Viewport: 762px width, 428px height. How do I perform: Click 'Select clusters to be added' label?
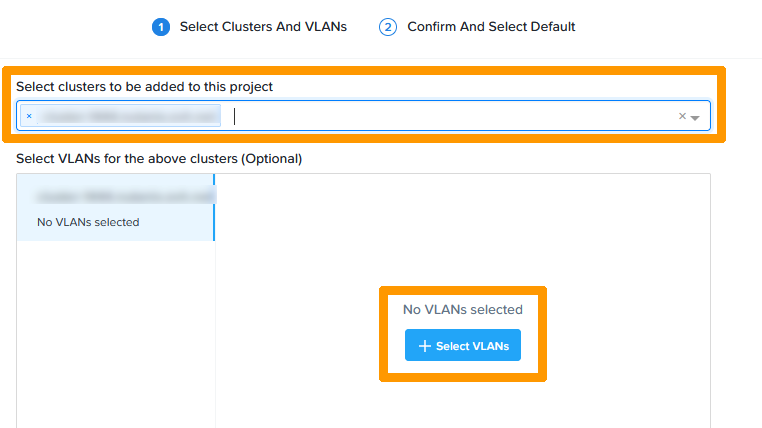(x=144, y=87)
